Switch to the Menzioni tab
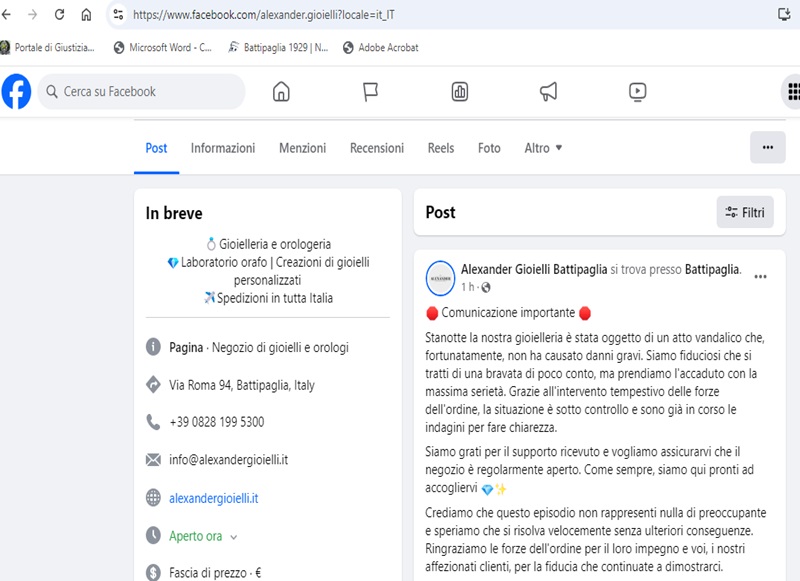Image resolution: width=800 pixels, height=581 pixels. click(303, 148)
